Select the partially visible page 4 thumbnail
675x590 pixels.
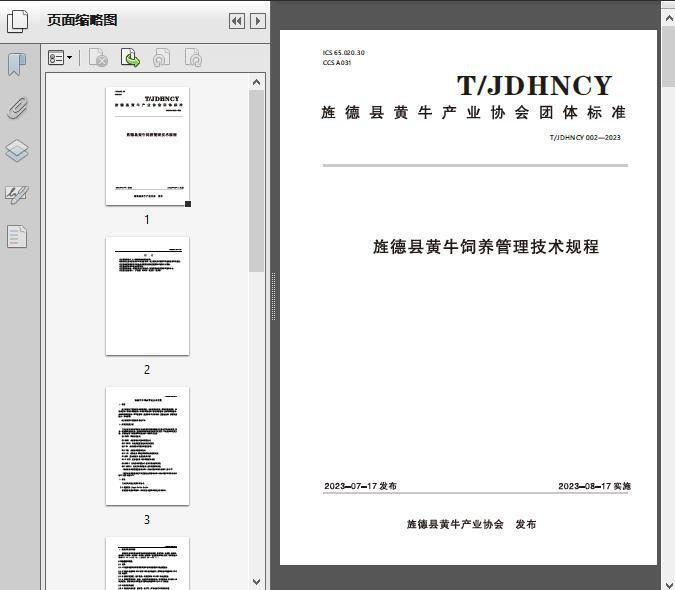pyautogui.click(x=147, y=563)
